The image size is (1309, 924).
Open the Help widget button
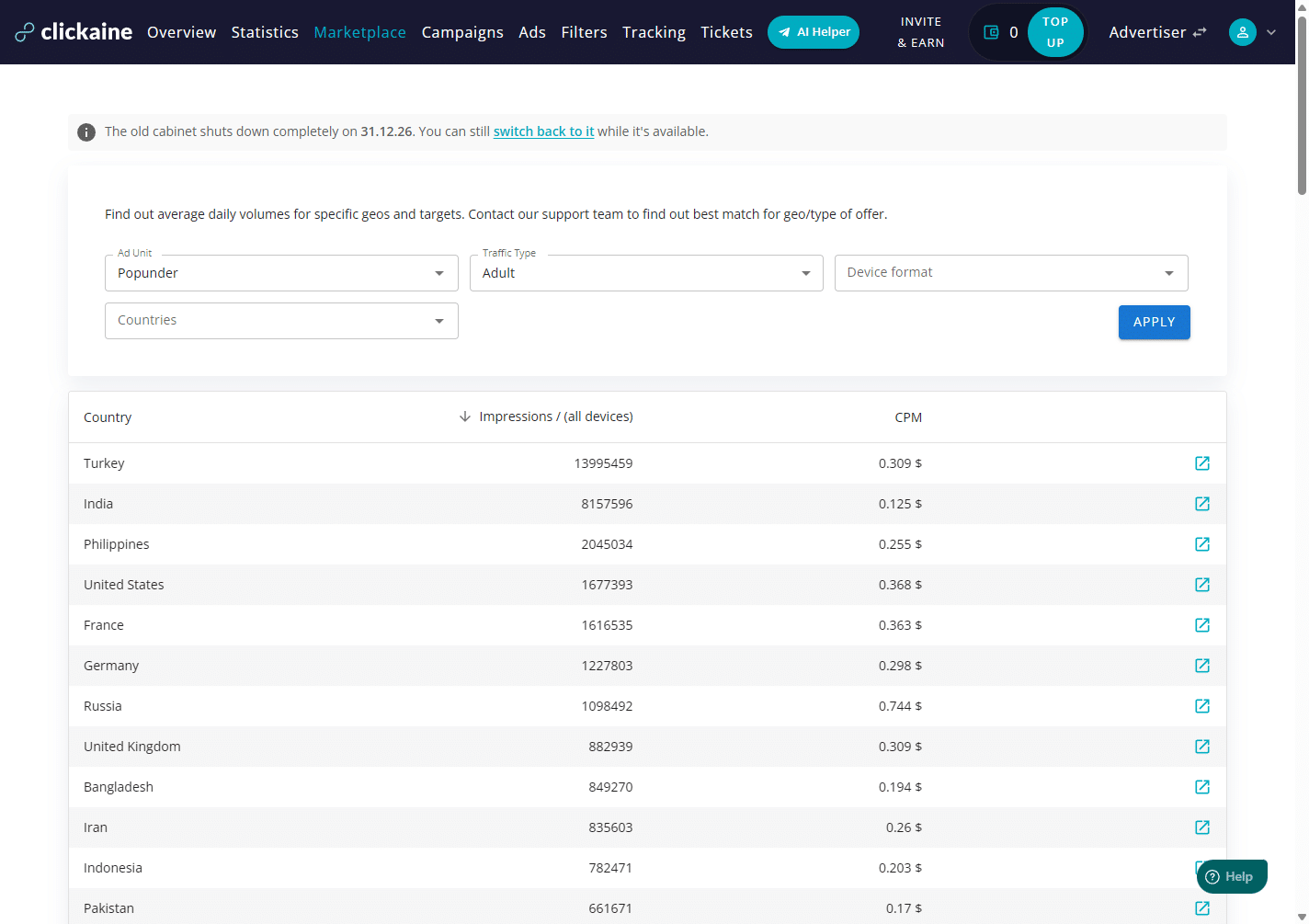[1232, 876]
